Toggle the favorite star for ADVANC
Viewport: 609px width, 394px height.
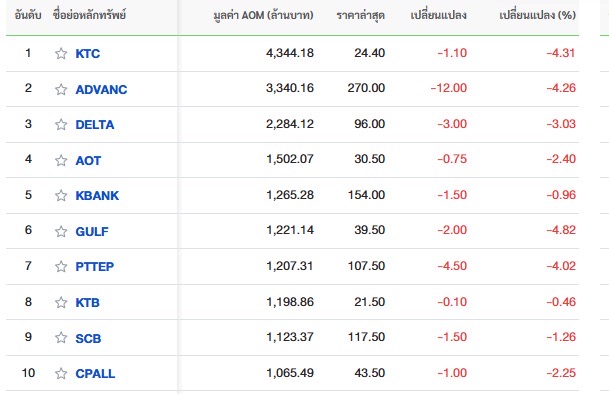(x=61, y=89)
